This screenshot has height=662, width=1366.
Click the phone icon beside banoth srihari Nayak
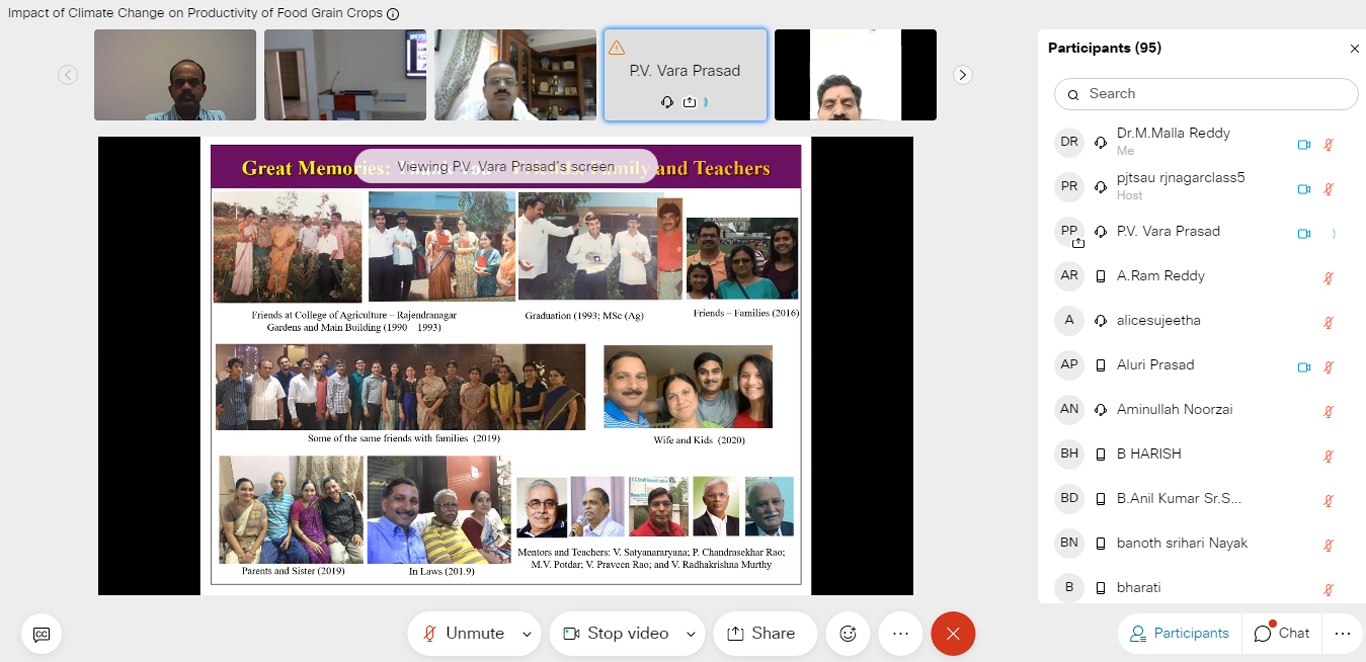click(x=1100, y=543)
